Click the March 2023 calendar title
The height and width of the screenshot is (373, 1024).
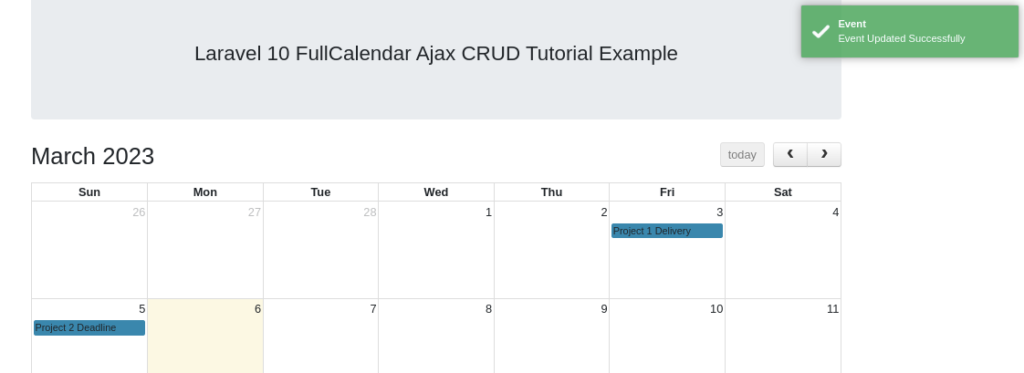[x=93, y=156]
